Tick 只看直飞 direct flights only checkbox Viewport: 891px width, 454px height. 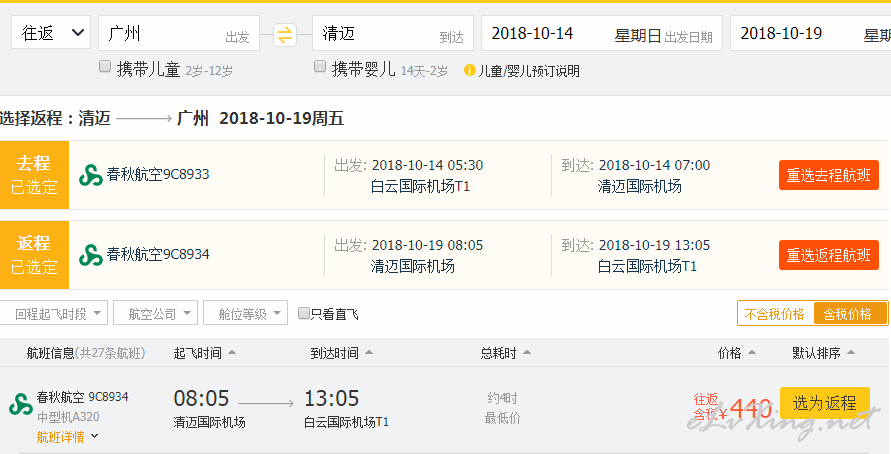[304, 313]
